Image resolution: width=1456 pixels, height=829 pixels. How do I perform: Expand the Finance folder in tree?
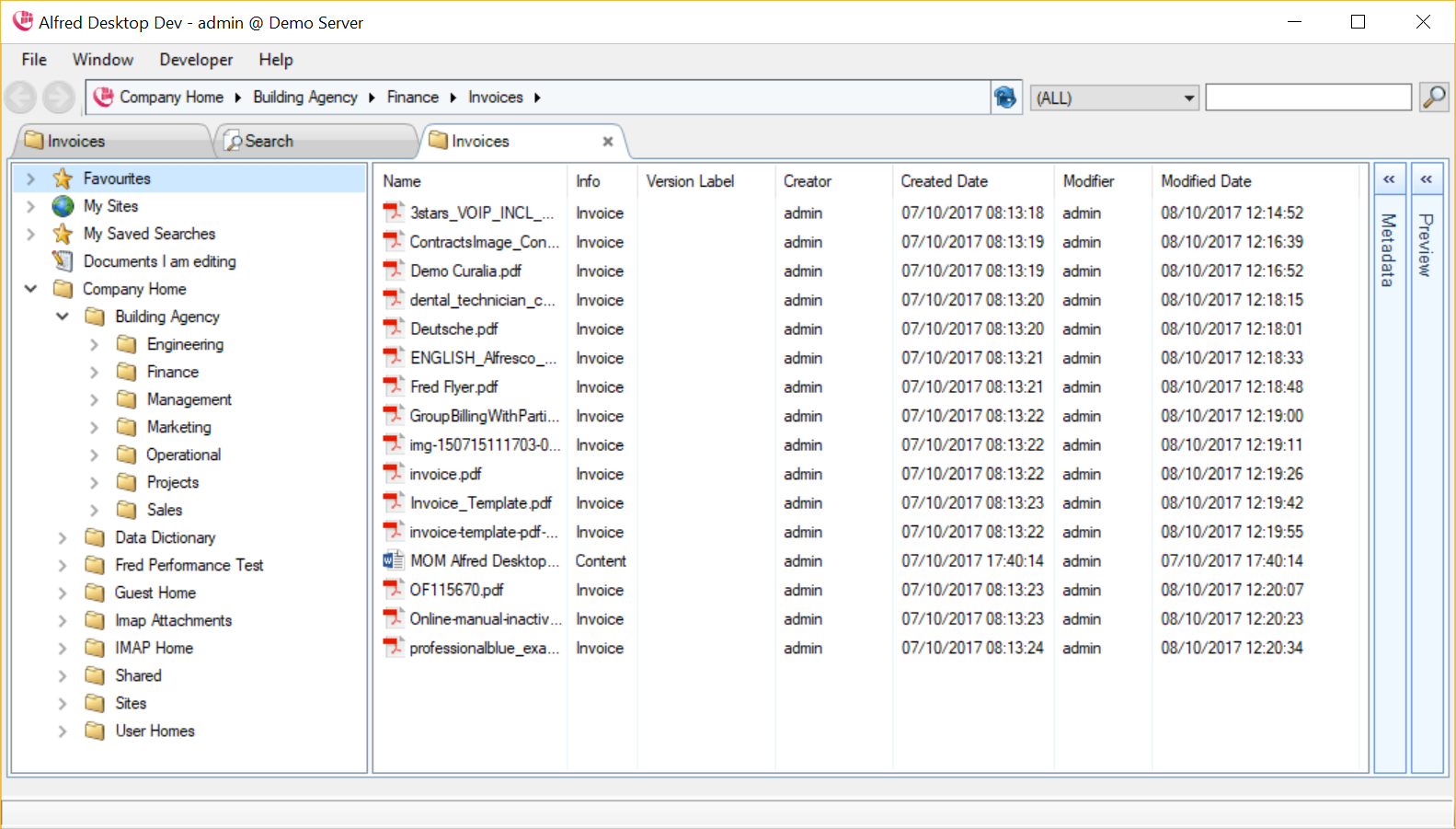pos(94,373)
